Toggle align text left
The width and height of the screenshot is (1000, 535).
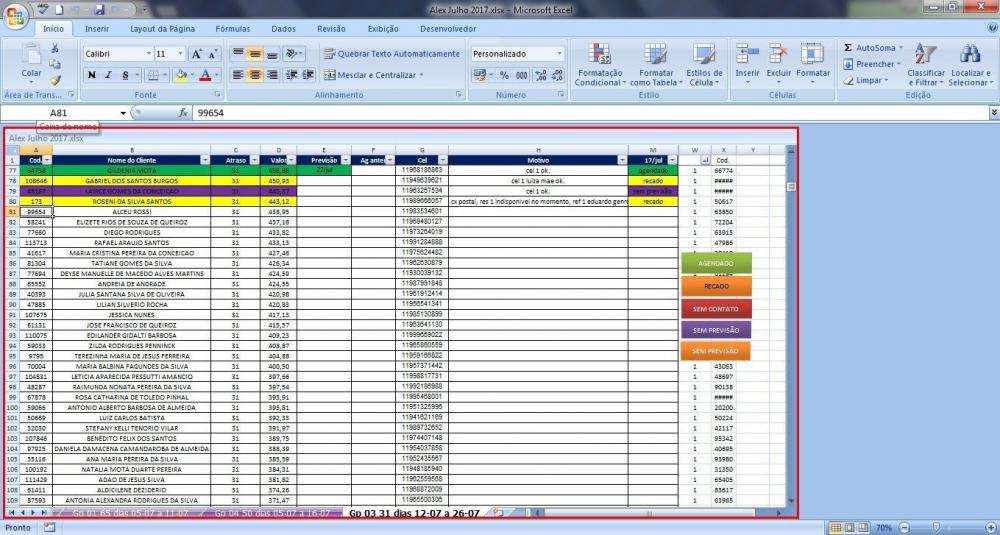point(238,75)
